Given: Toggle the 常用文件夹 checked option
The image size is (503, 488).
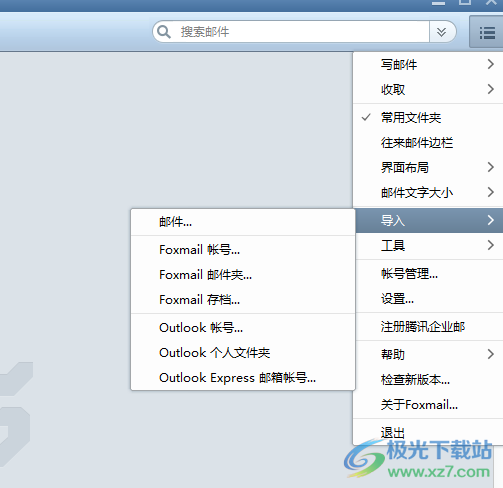Looking at the screenshot, I should tap(428, 117).
